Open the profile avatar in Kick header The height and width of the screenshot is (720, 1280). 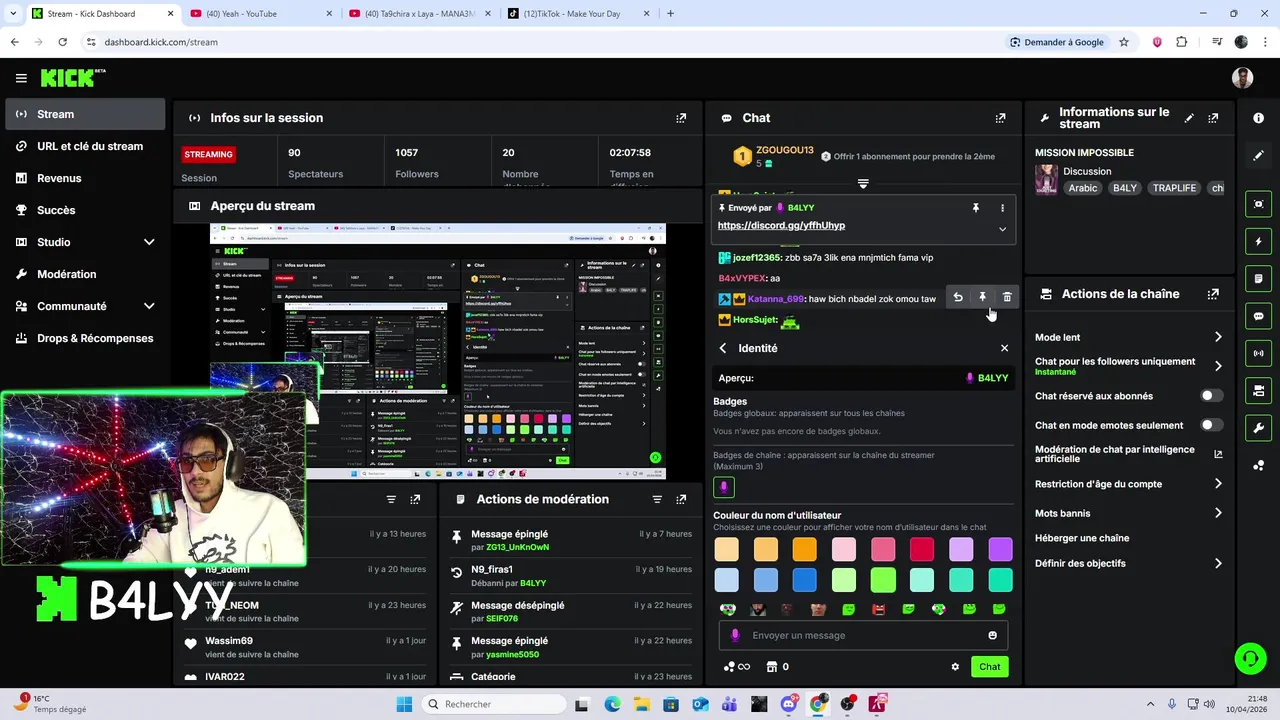point(1242,78)
